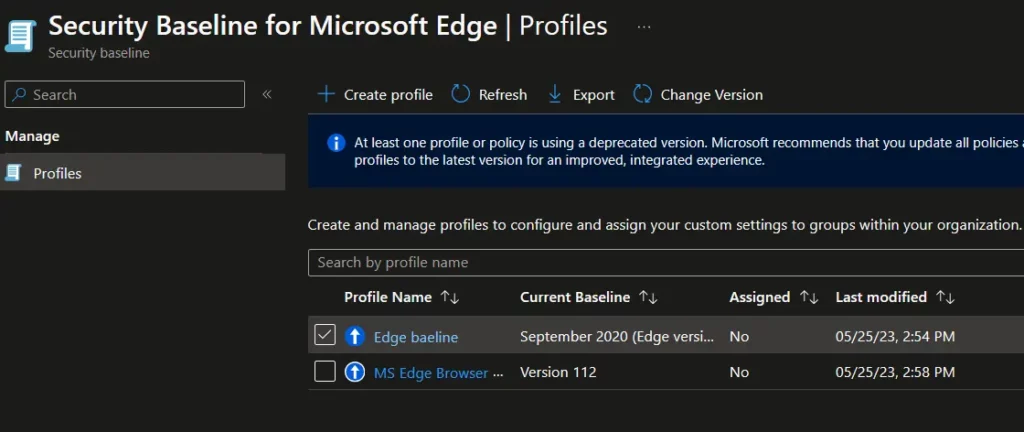Click the Current Baseline column header text
Image resolution: width=1024 pixels, height=432 pixels.
(x=575, y=298)
